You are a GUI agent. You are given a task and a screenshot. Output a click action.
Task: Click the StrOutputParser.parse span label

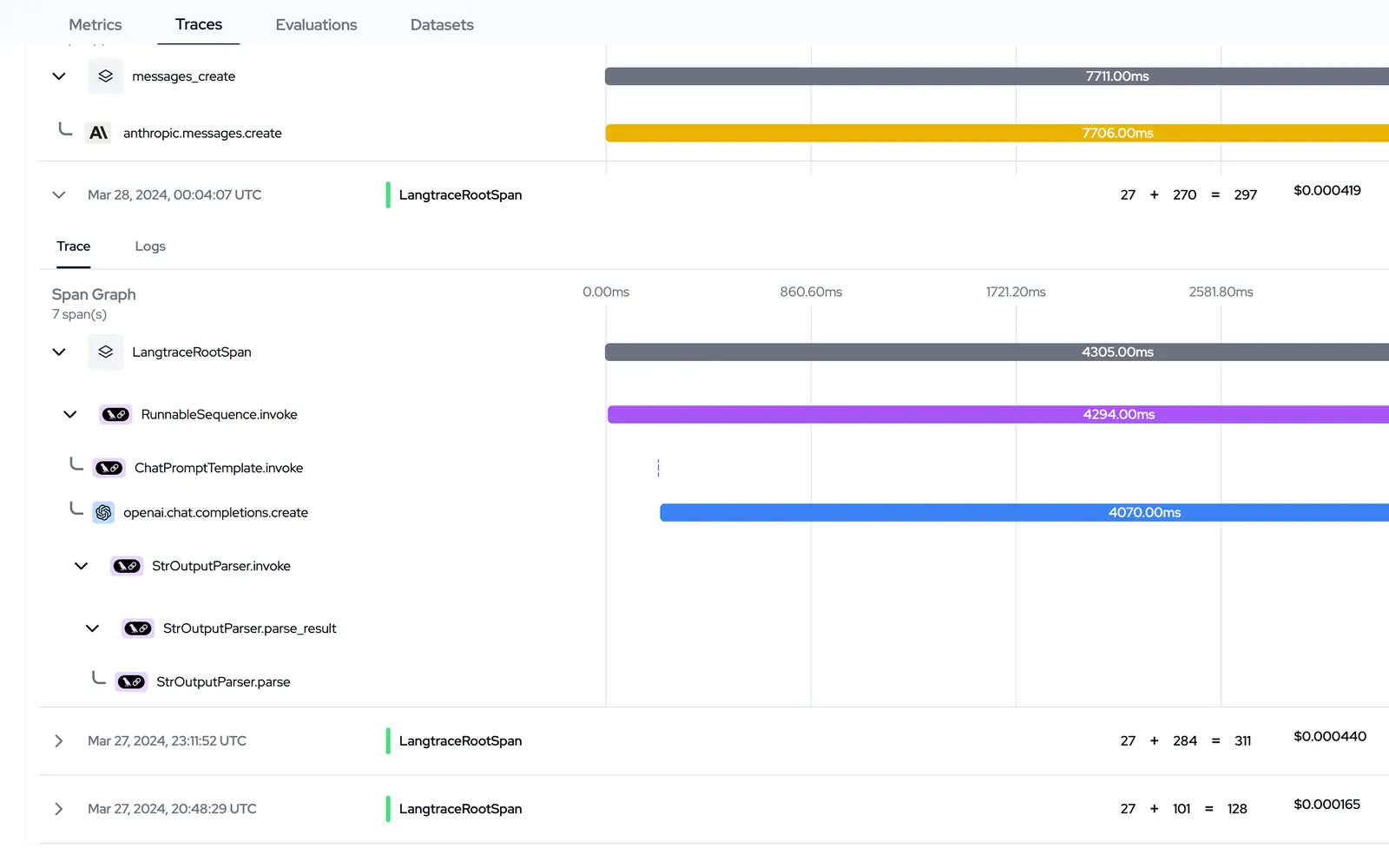point(223,682)
